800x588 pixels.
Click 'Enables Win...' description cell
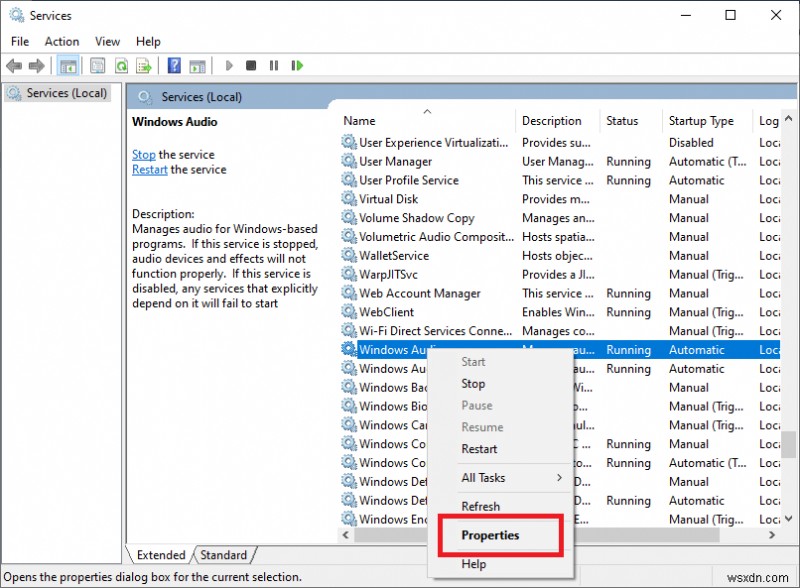click(558, 312)
